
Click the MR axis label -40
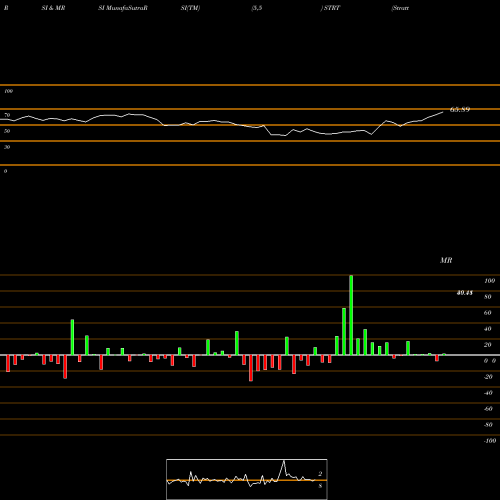coord(488,393)
